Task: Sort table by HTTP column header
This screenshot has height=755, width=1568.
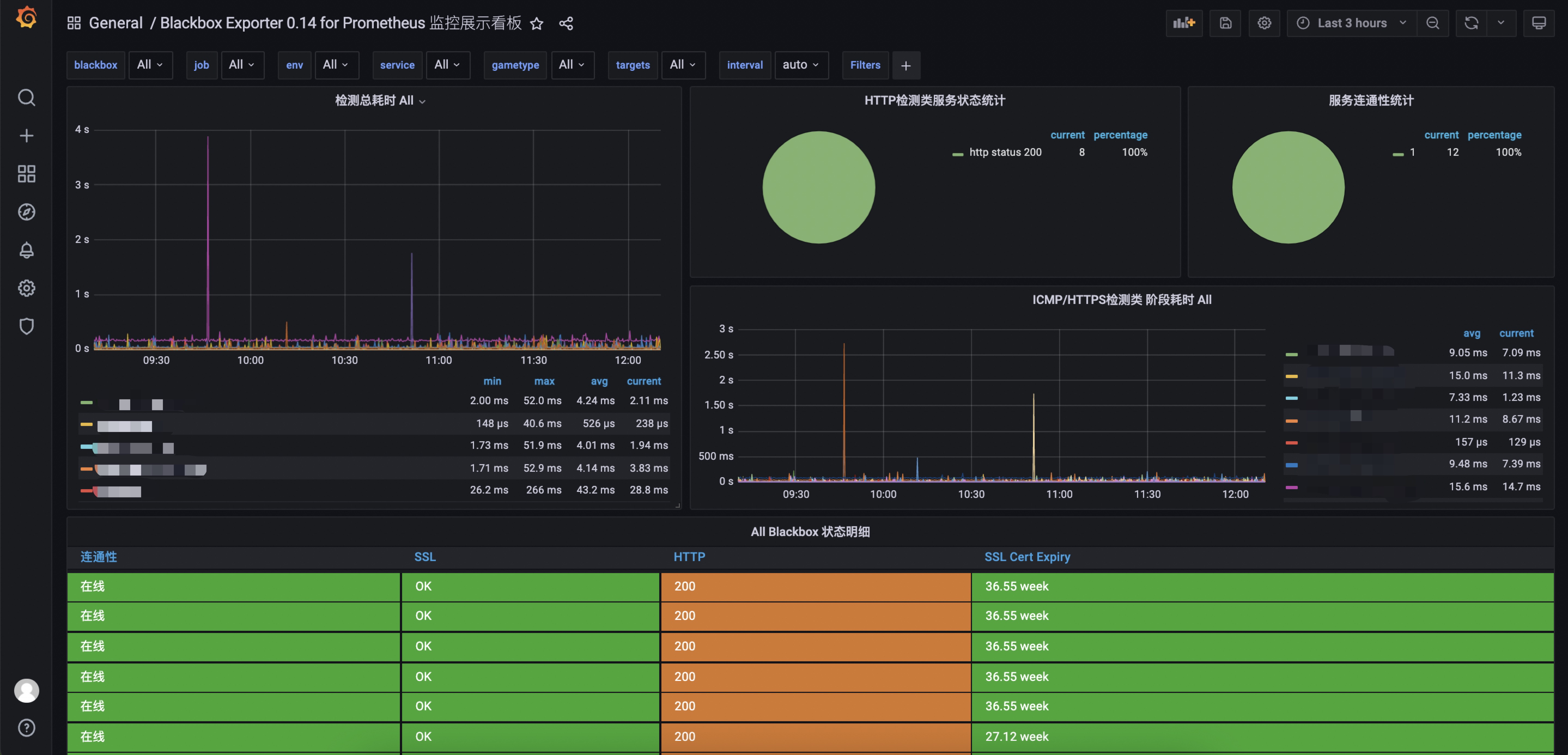Action: tap(689, 557)
